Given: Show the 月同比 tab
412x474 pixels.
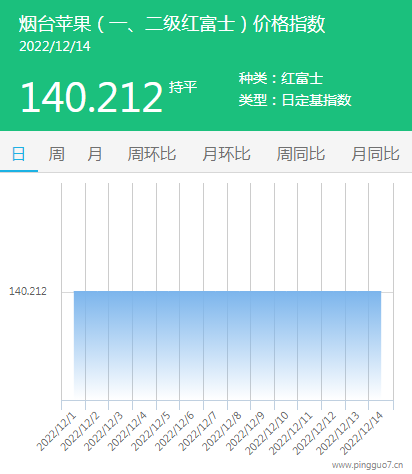Looking at the screenshot, I should pos(375,154).
